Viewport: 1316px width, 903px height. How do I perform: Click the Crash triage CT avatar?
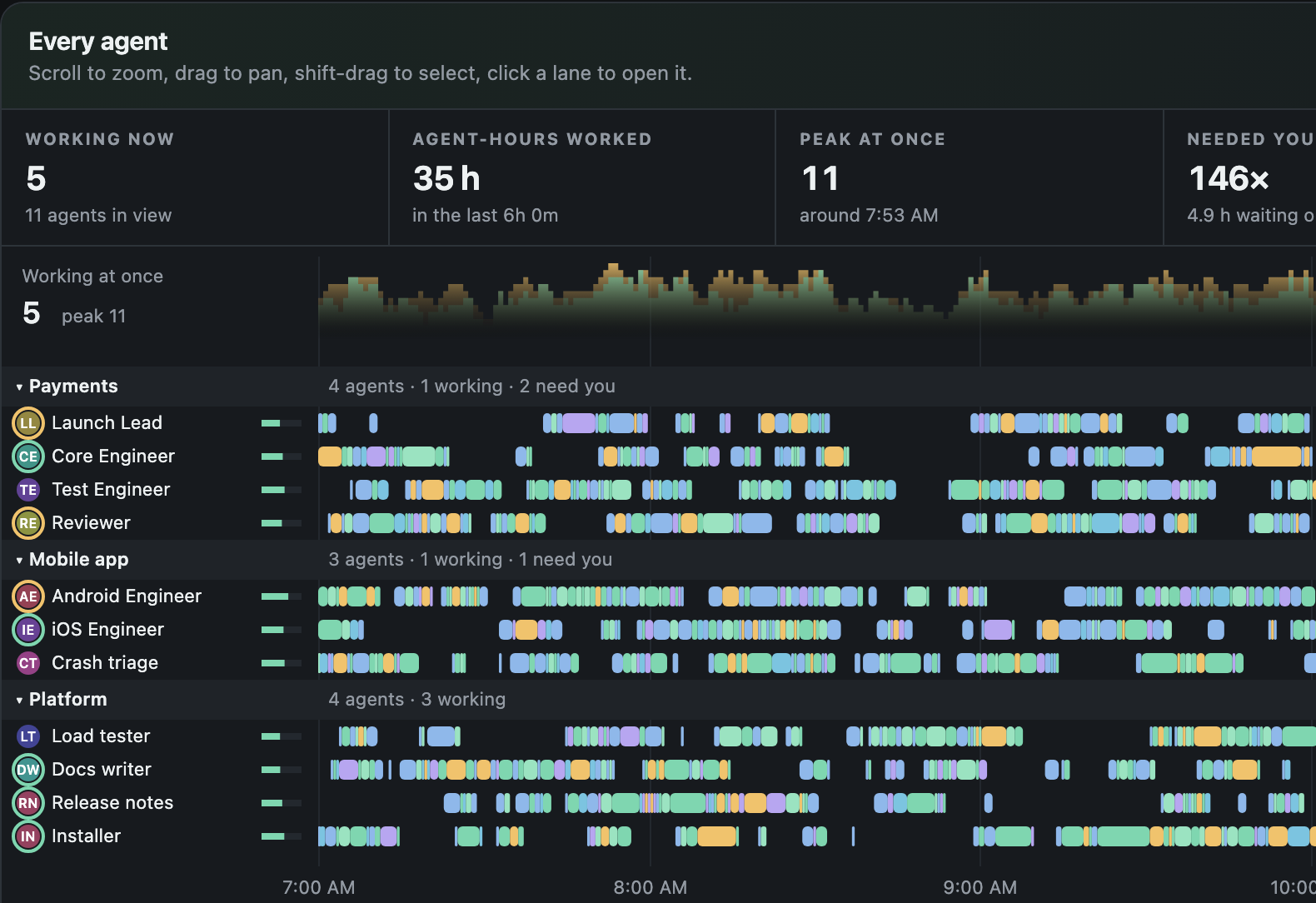point(28,663)
